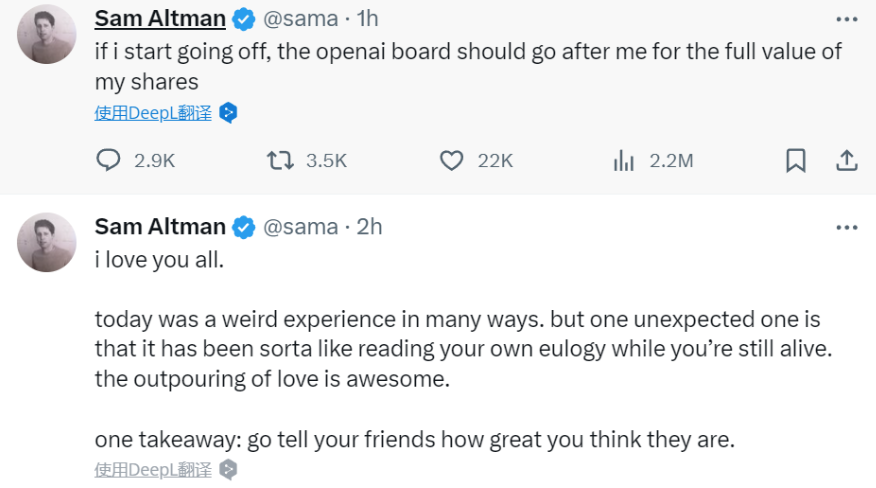Open the 2h timestamp permalink

pyautogui.click(x=369, y=227)
